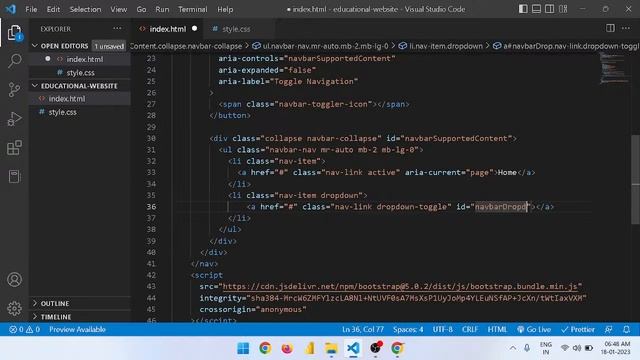Open Explorer views and more actions ellipsis
The image size is (640, 360).
point(118,29)
